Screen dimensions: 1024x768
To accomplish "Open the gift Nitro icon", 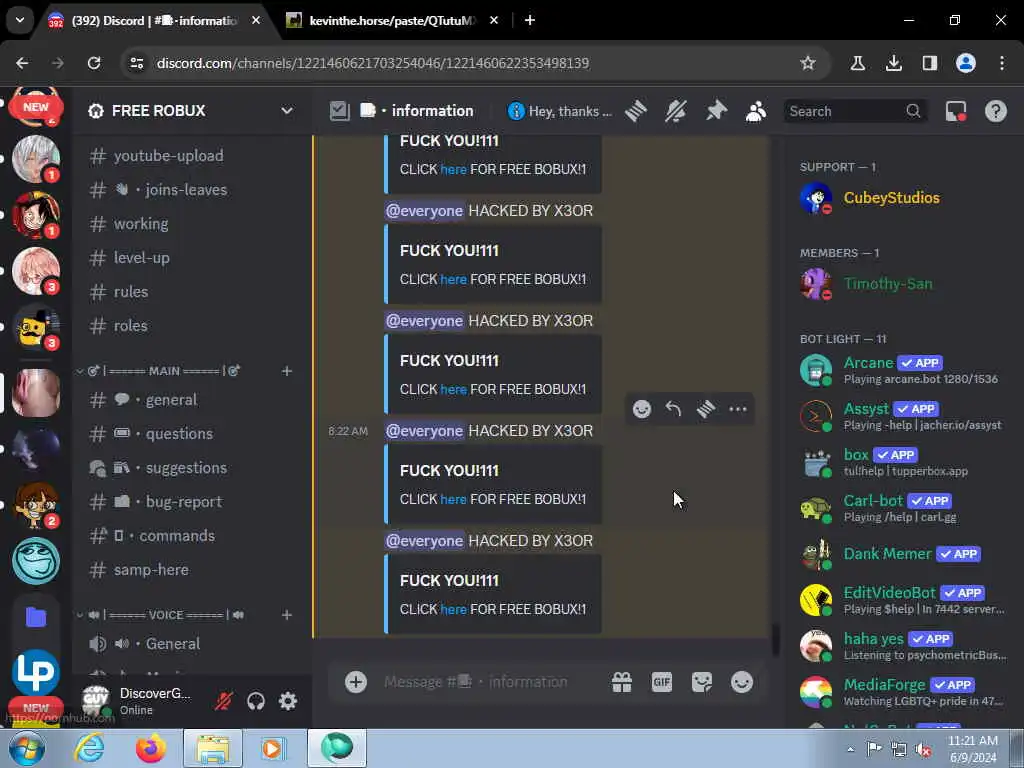I will pos(622,682).
